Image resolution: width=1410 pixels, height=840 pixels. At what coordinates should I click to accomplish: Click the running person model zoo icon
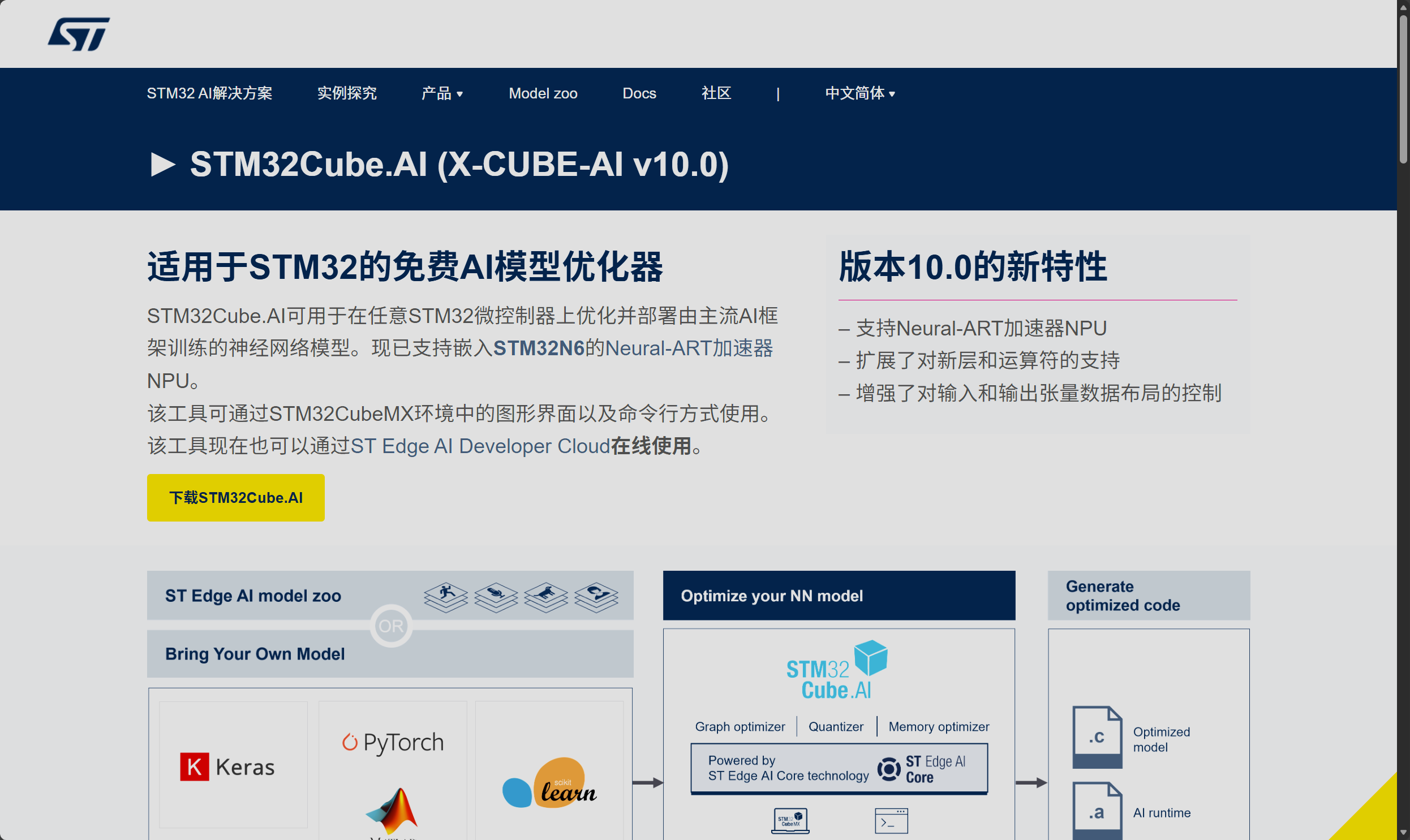[x=445, y=597]
